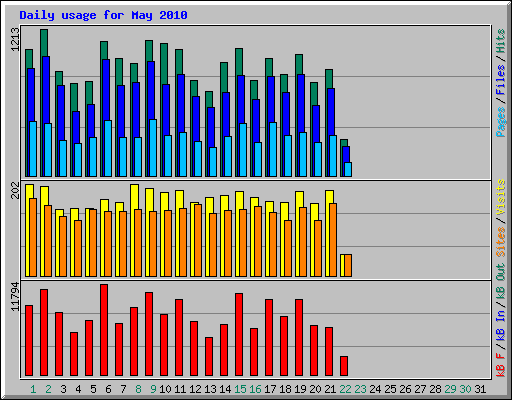512x400 pixels.
Task: Click day 19 on the x-axis
Action: (x=300, y=389)
